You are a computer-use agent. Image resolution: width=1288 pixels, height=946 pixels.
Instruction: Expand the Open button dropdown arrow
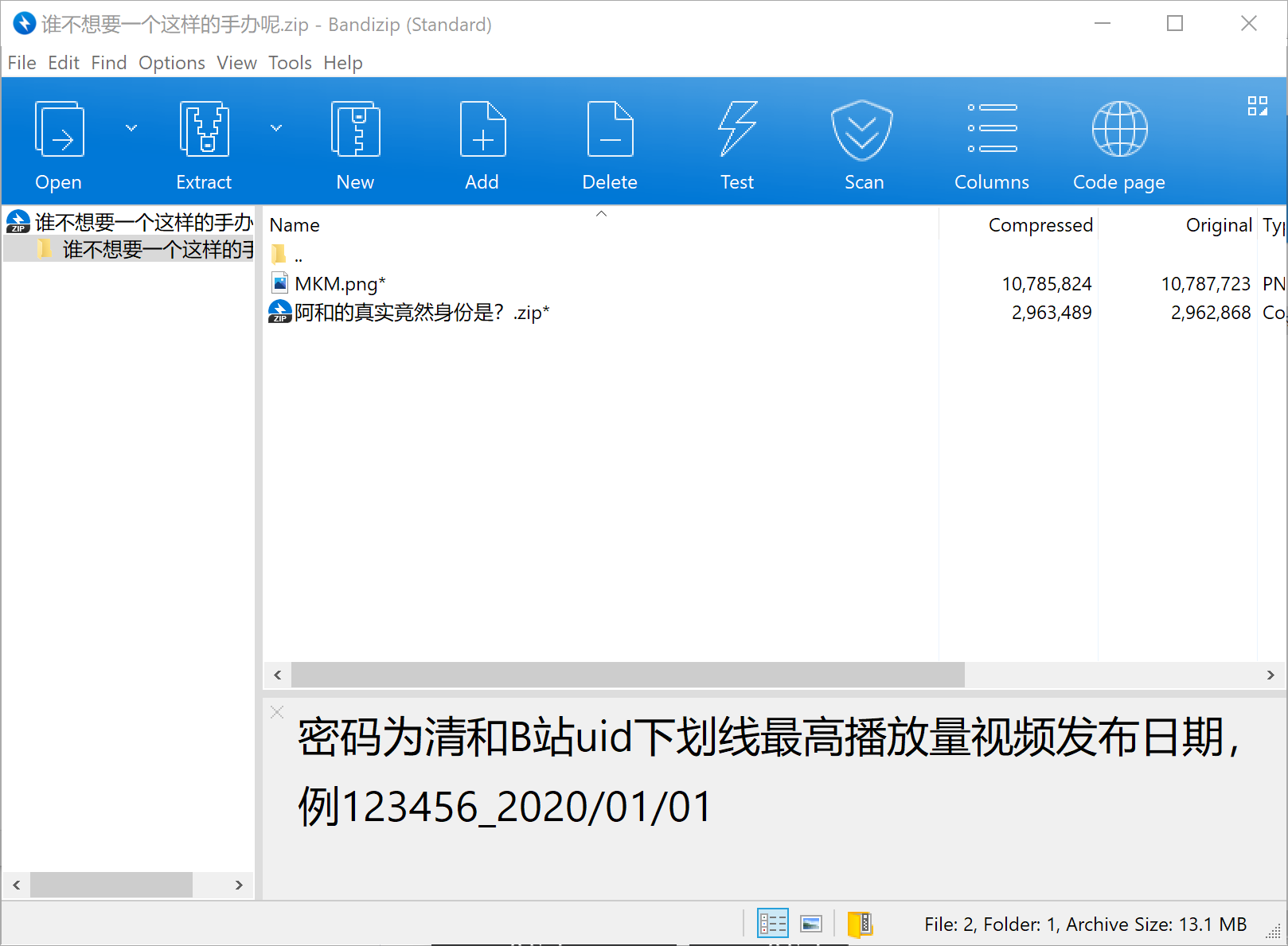pos(131,128)
